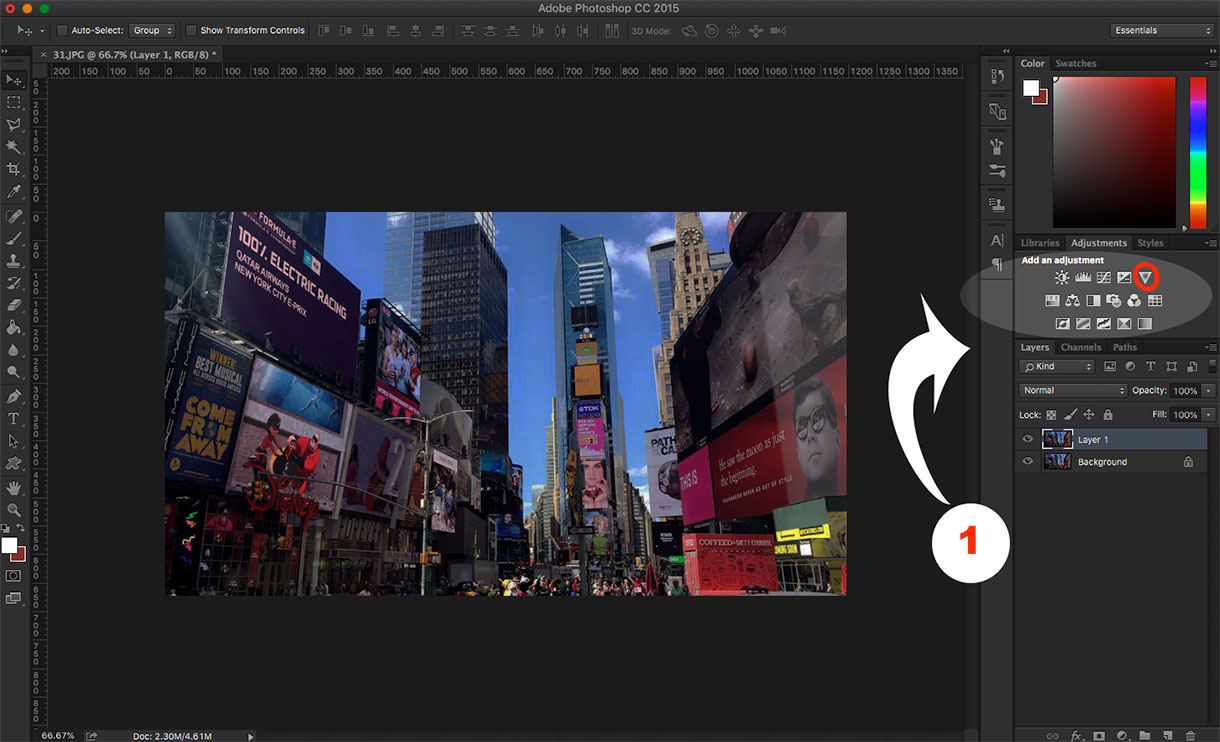The image size is (1220, 742).
Task: Open the Normal blend mode dropdown
Action: [x=1073, y=390]
